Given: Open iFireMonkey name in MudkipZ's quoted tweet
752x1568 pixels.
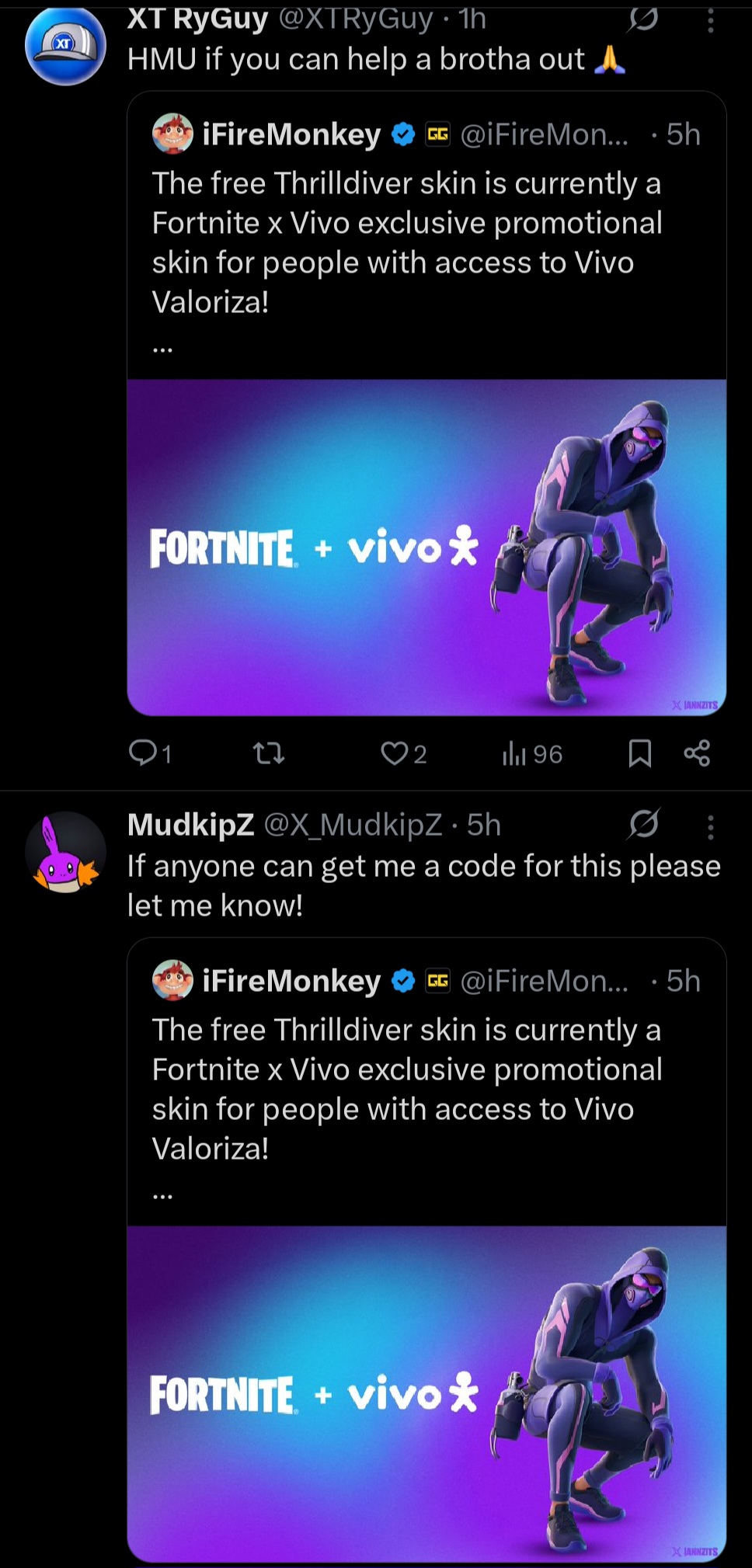Looking at the screenshot, I should coord(291,981).
